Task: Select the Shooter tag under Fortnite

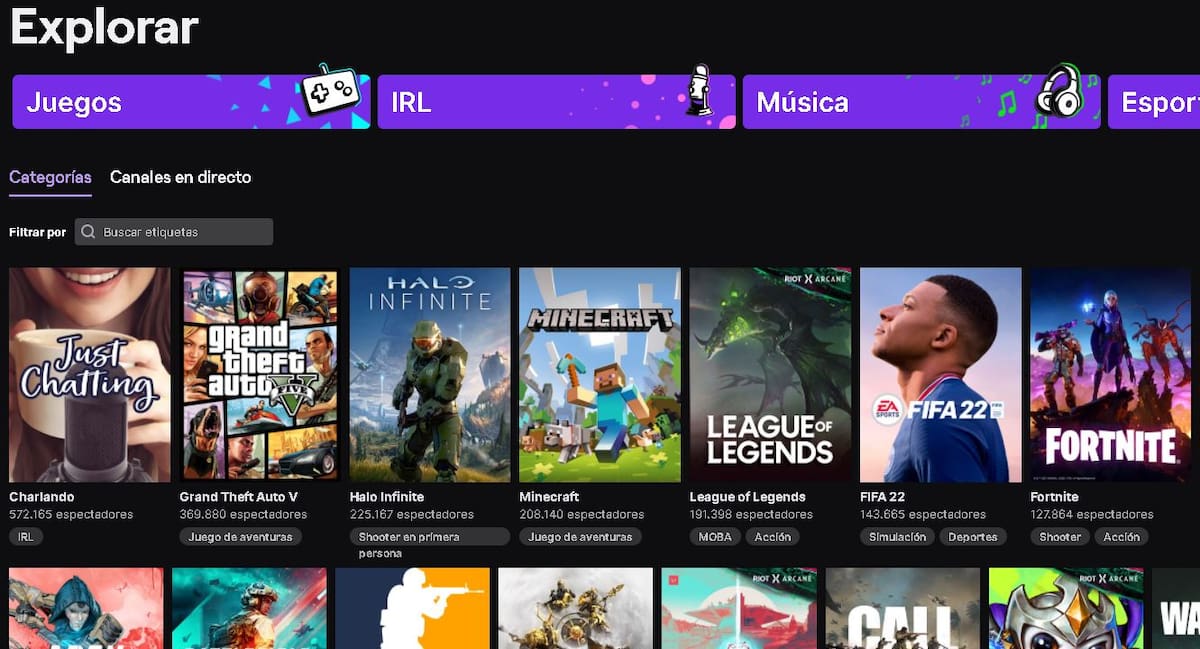Action: coord(1060,537)
